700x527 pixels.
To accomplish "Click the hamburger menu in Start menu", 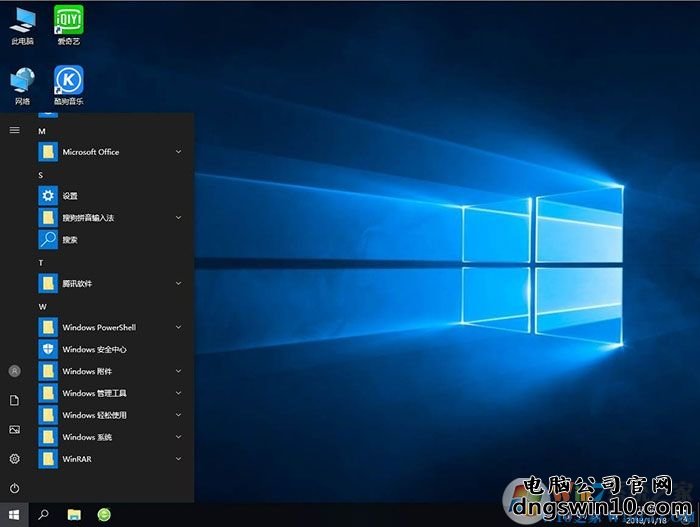I will tap(15, 130).
